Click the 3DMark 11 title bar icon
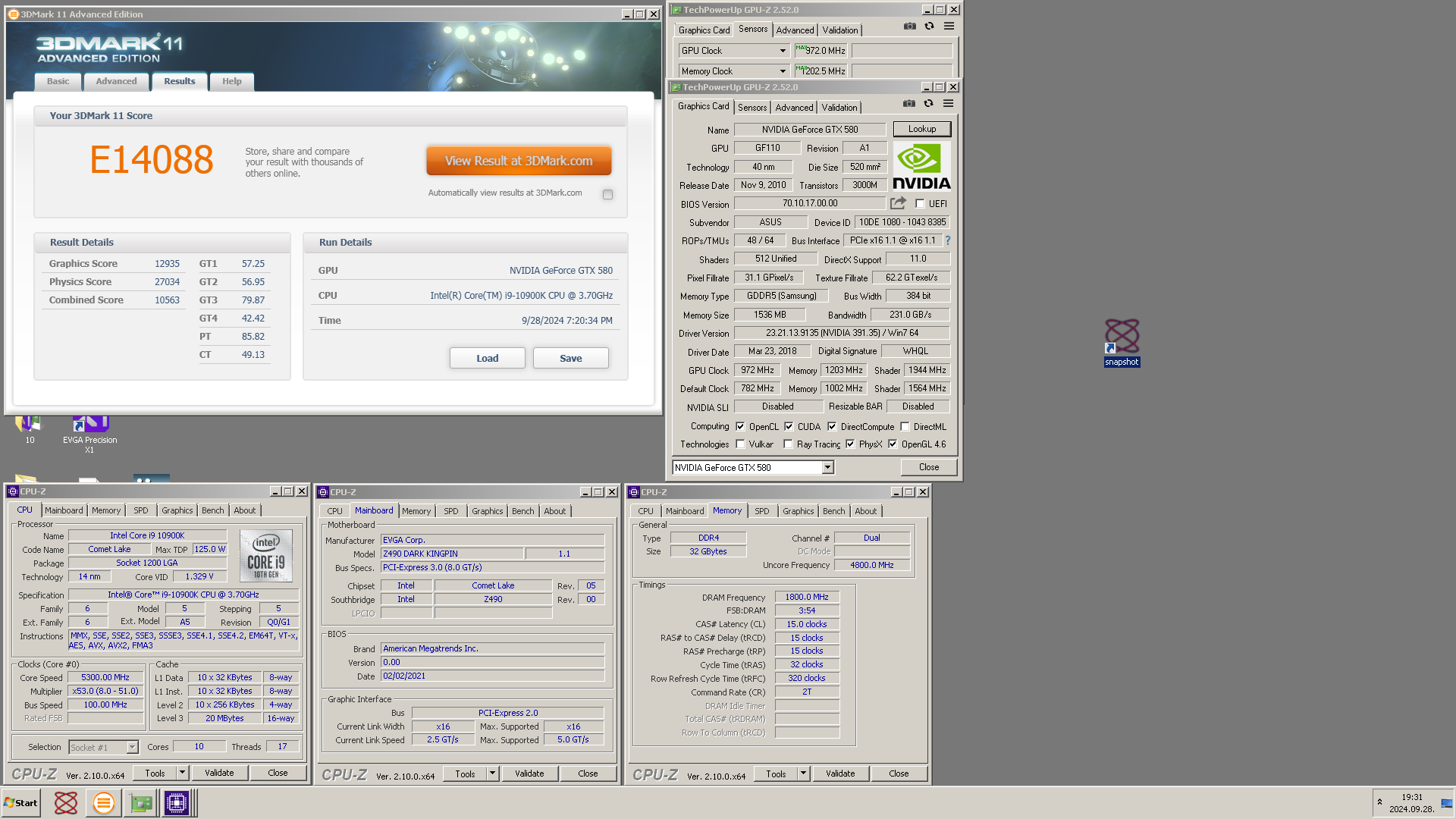 (13, 14)
